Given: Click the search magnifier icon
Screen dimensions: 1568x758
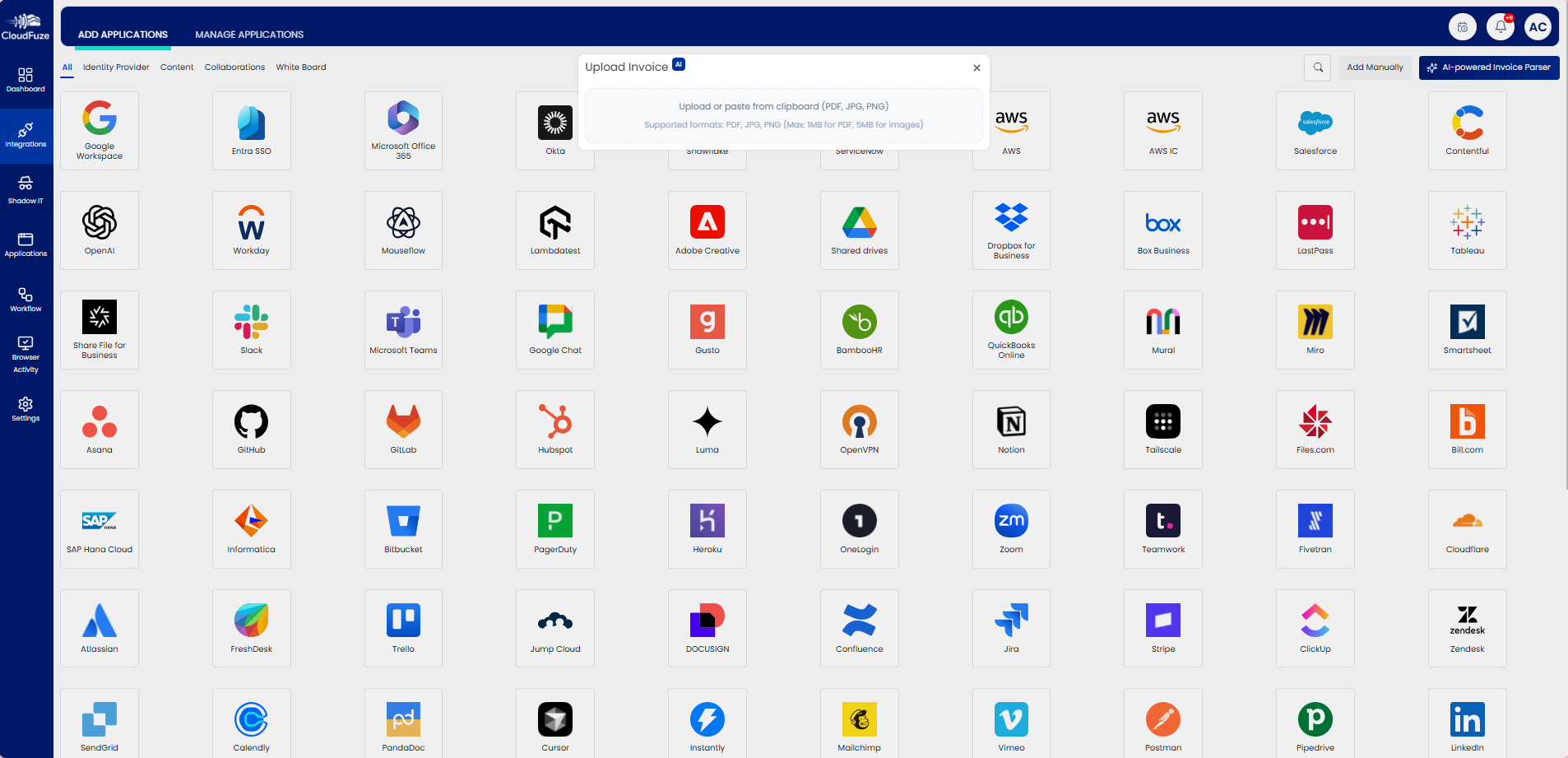Looking at the screenshot, I should click(x=1318, y=67).
